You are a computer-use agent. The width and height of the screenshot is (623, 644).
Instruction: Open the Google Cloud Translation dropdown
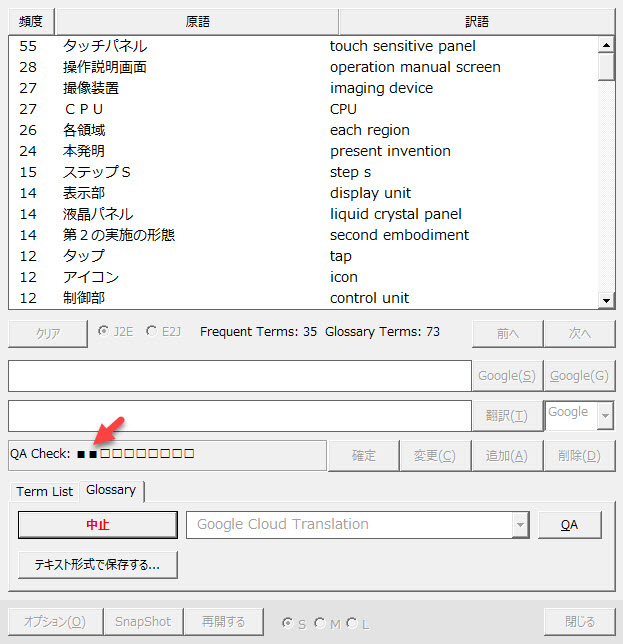tap(519, 524)
